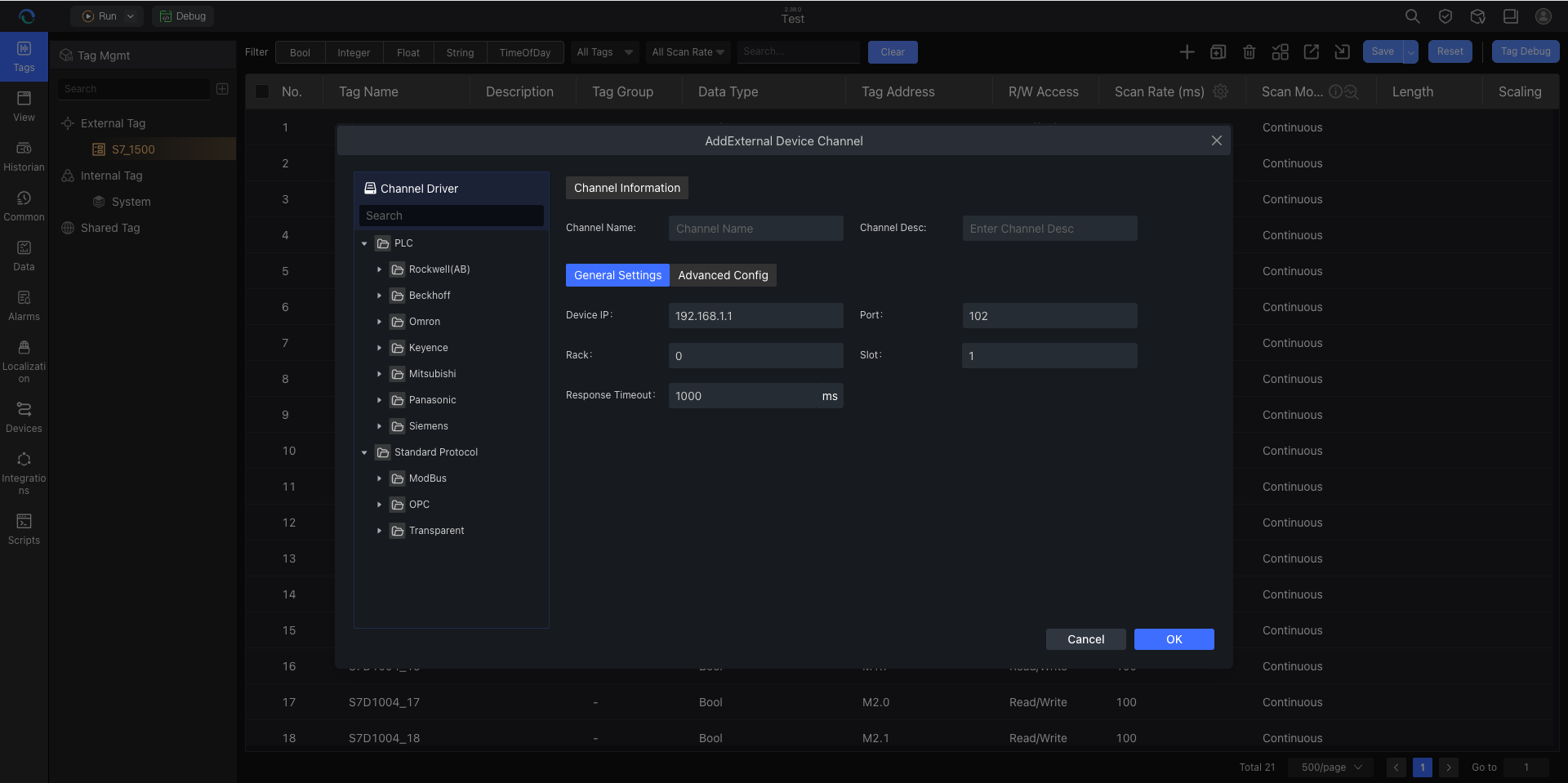Select the Float filter toggle
Viewport: 1568px width, 783px height.
(x=408, y=52)
